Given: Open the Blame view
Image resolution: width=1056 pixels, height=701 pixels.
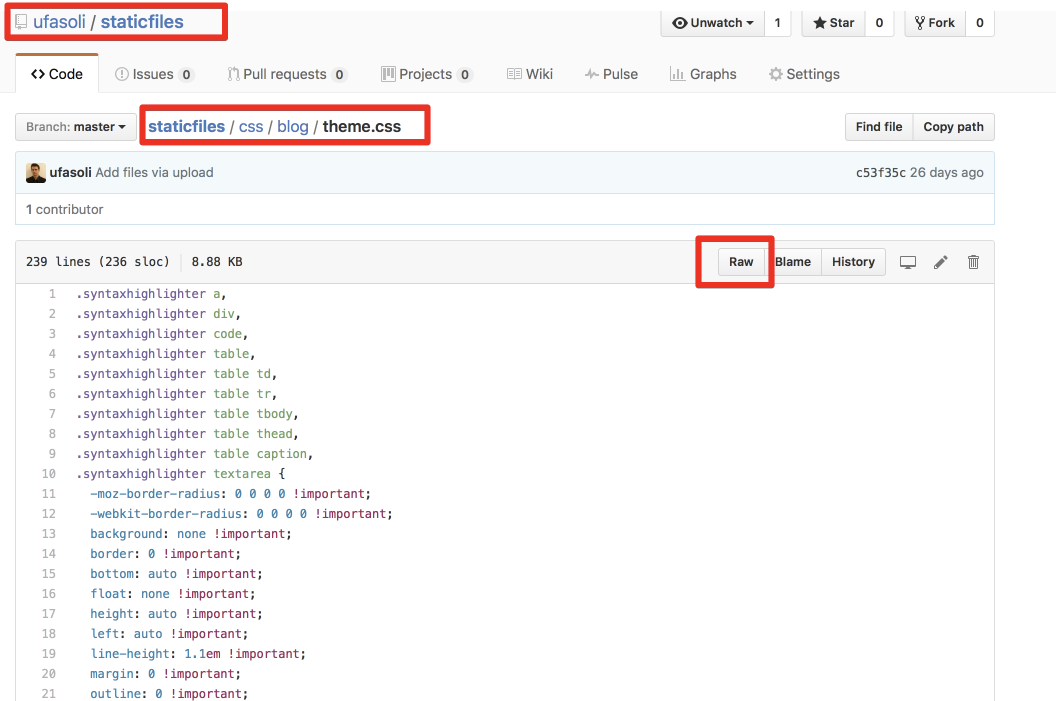Looking at the screenshot, I should click(x=793, y=262).
